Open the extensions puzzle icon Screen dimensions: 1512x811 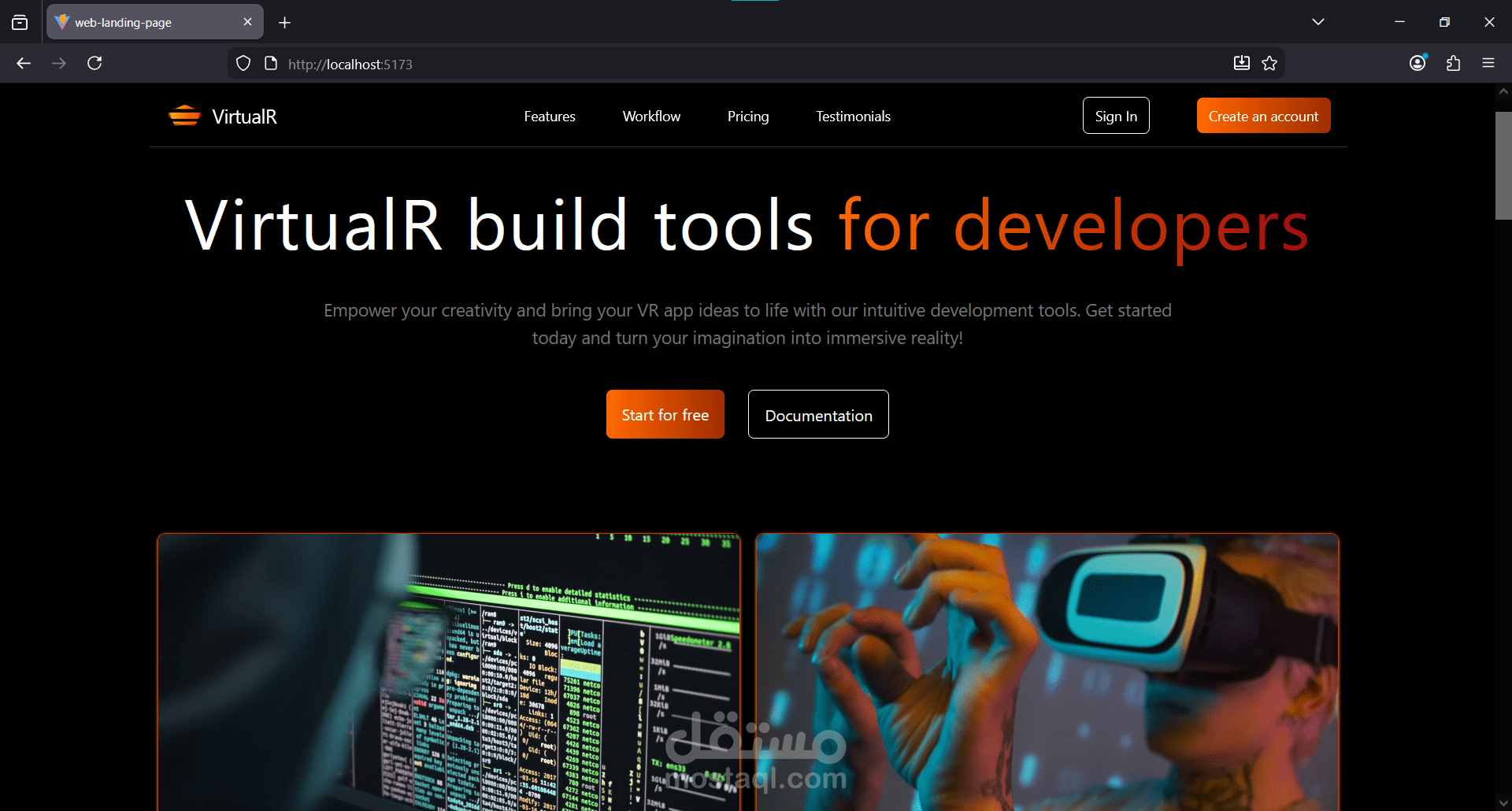pyautogui.click(x=1453, y=63)
